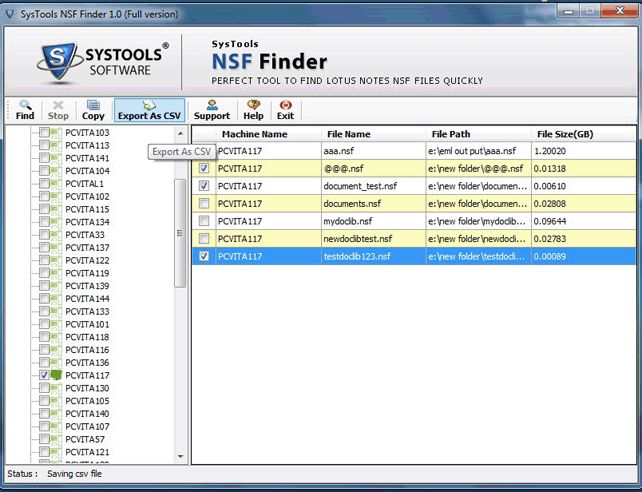Select PCVITA121 in the machine tree
Screen dimensions: 642x492
[87, 452]
